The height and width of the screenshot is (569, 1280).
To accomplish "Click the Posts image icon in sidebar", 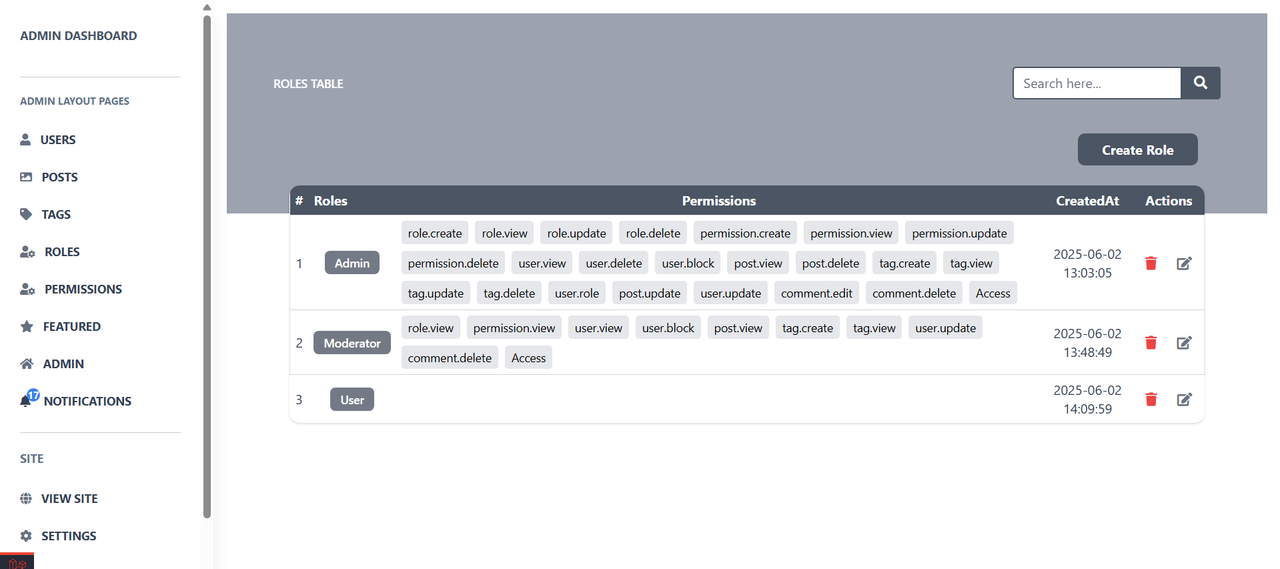I will 26,177.
